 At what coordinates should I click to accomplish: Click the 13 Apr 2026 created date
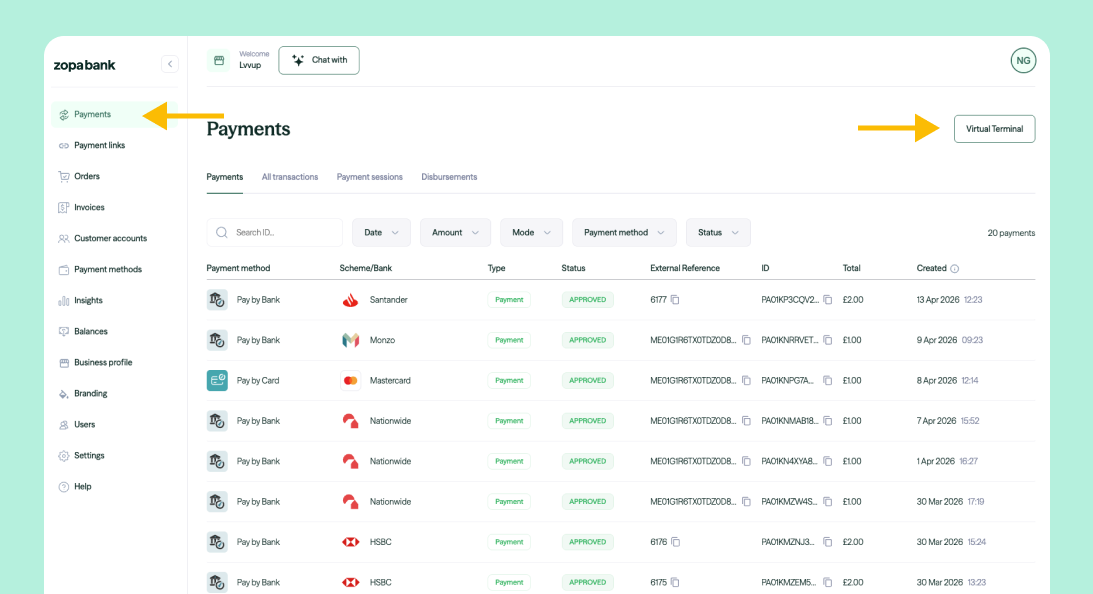938,300
